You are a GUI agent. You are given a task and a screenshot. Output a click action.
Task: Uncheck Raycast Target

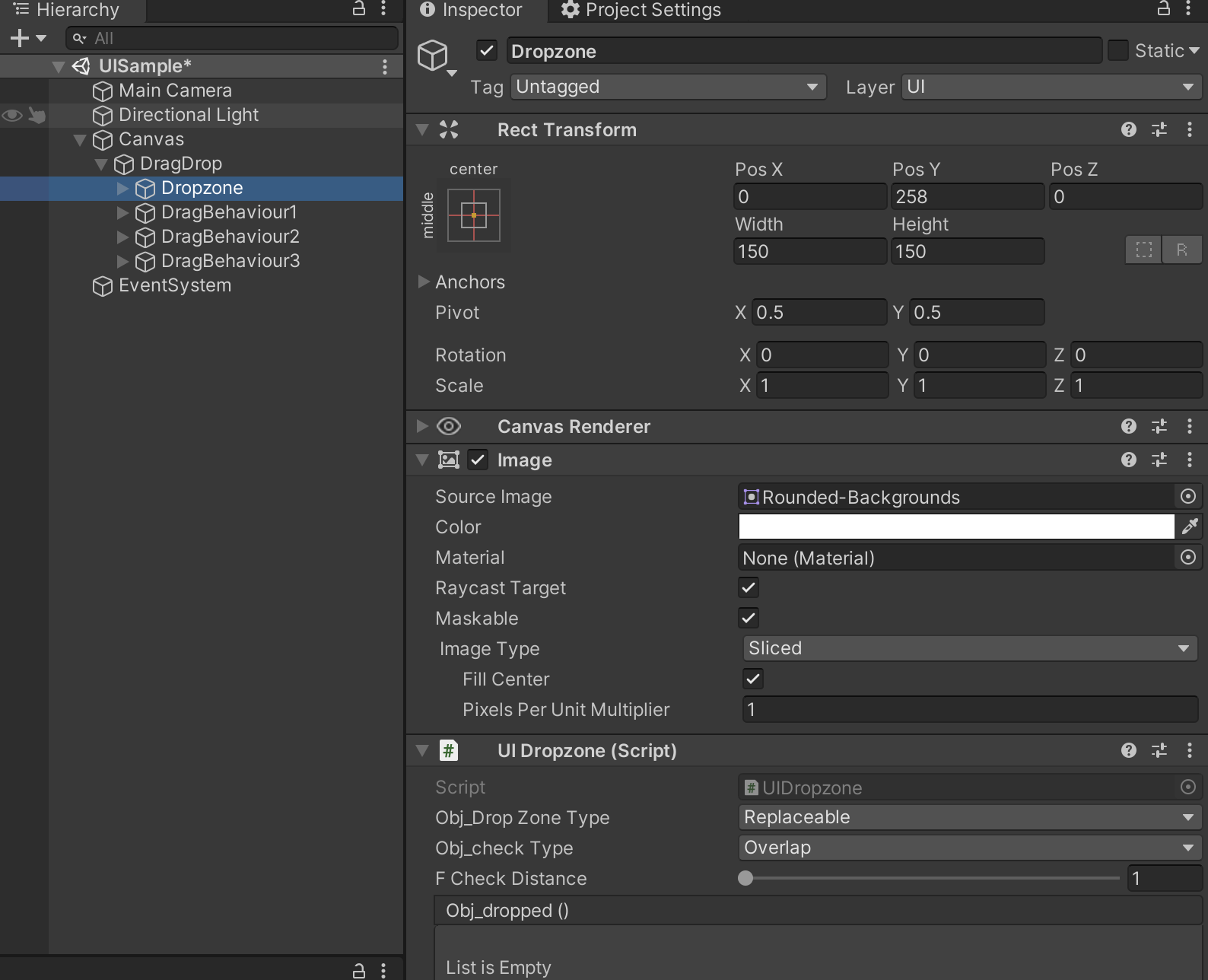pos(749,588)
